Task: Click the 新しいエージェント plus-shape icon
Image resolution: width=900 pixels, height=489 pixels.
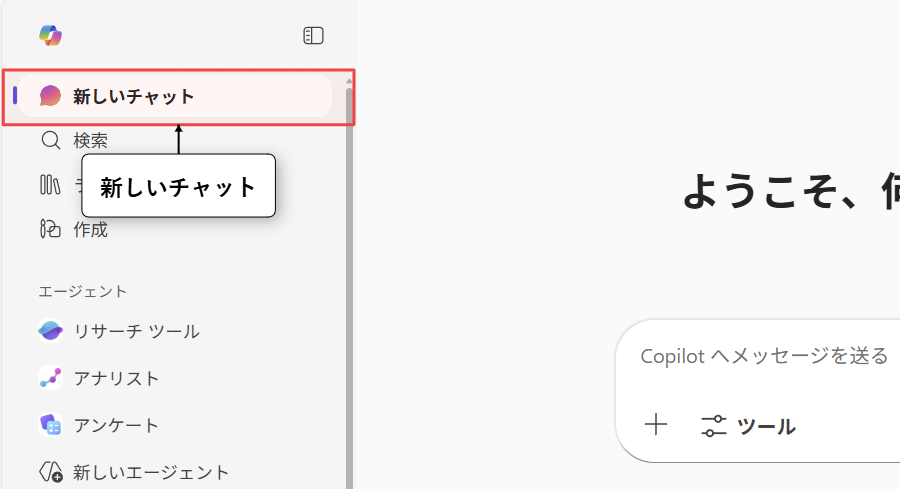Action: click(x=50, y=472)
